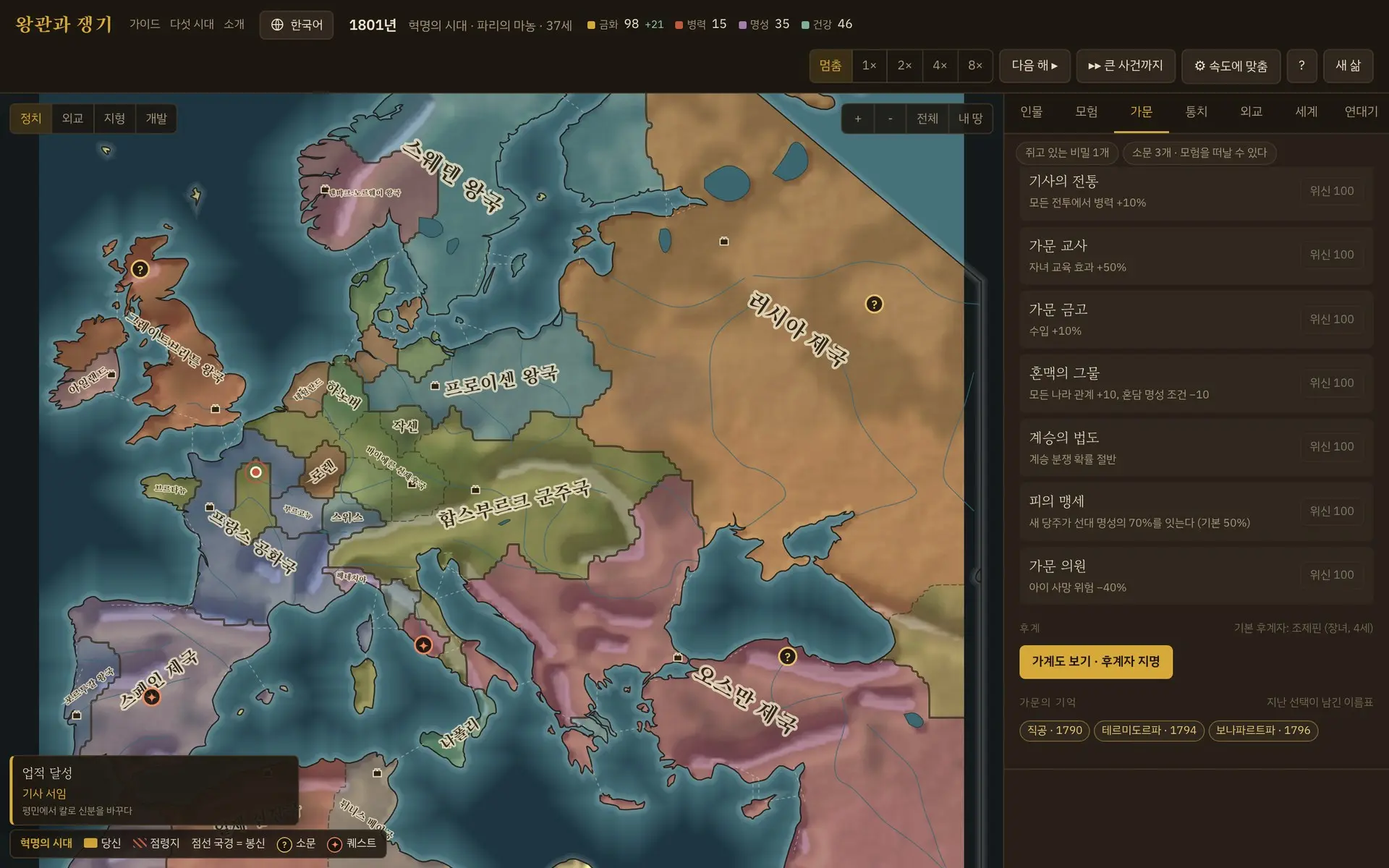Click the Denmark-Norway castle icon
1389x868 pixels.
click(325, 190)
